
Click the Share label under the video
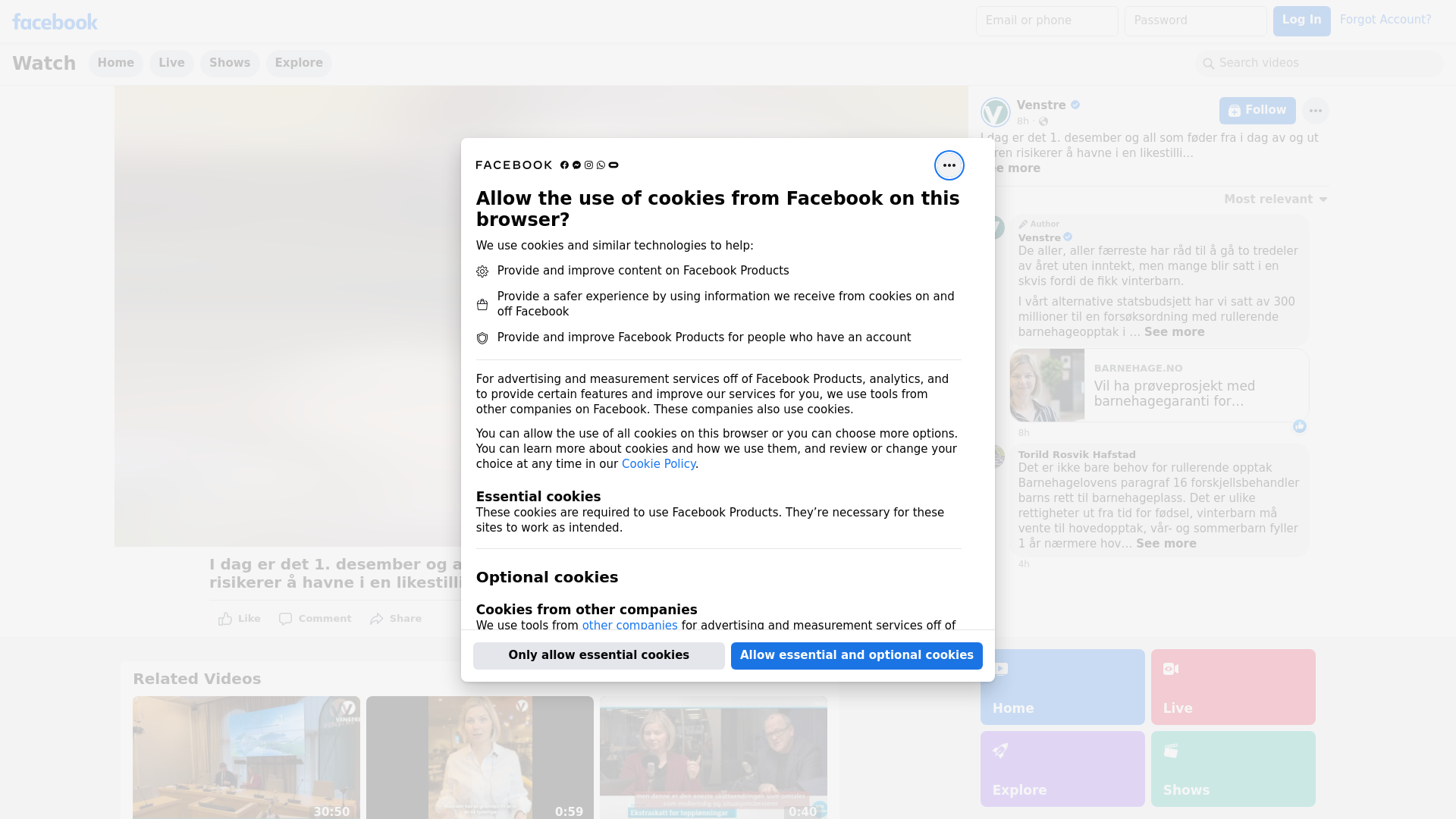pos(406,619)
